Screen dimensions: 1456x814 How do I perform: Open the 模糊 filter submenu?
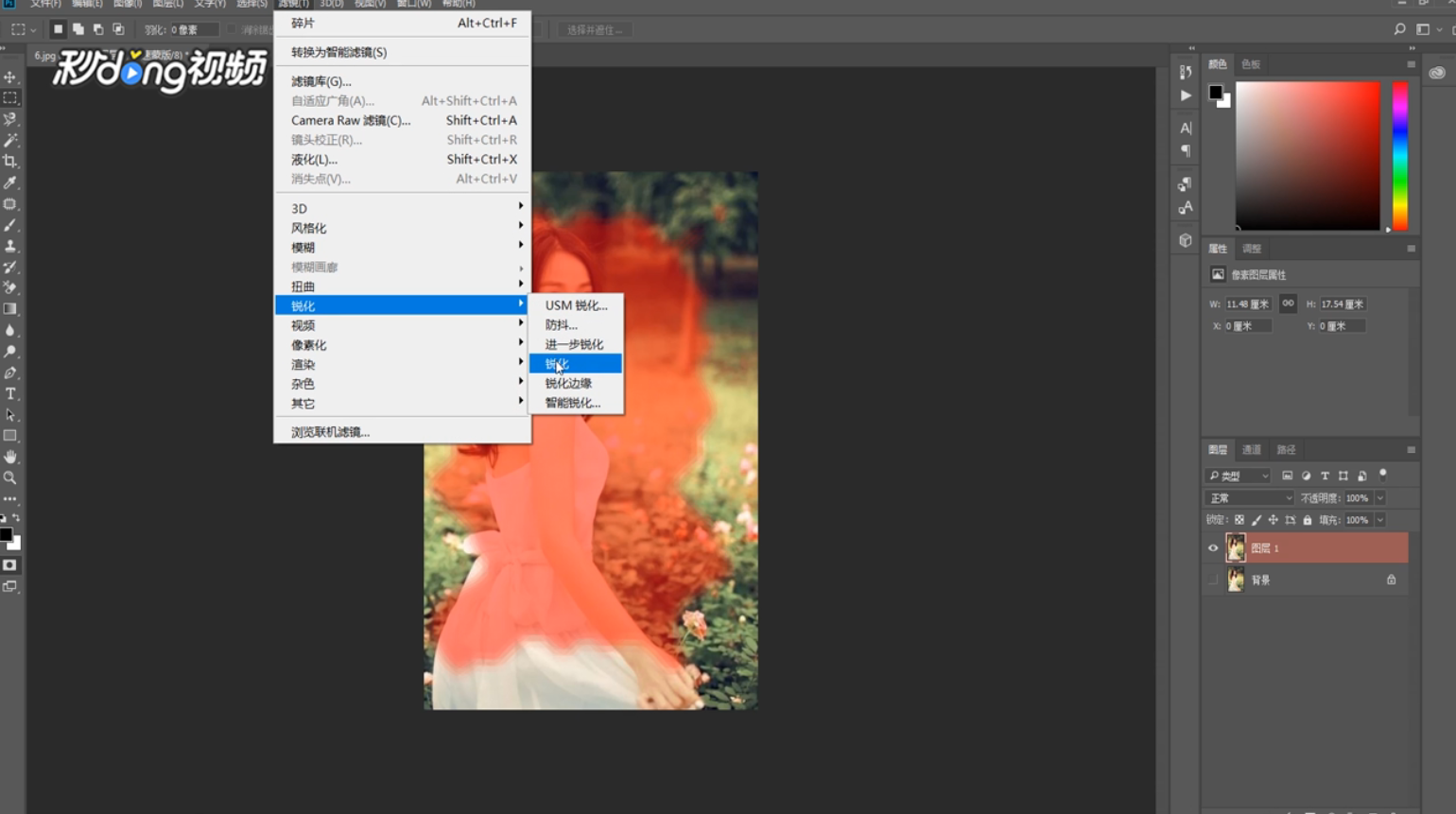click(402, 248)
